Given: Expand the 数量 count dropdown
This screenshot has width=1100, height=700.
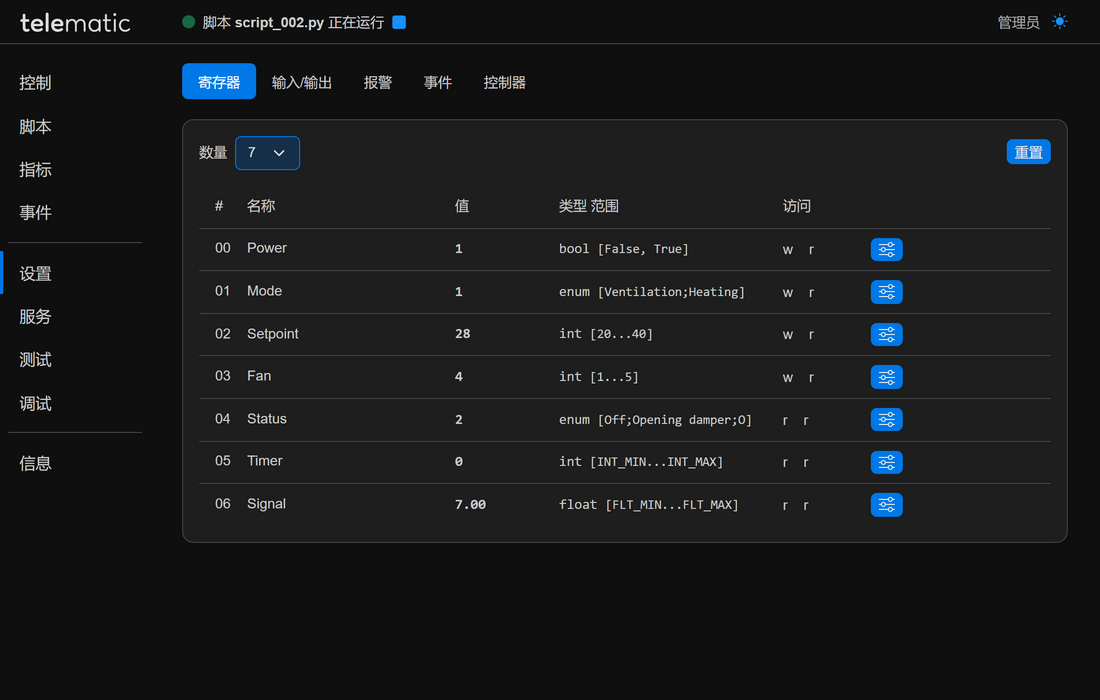Looking at the screenshot, I should point(267,153).
